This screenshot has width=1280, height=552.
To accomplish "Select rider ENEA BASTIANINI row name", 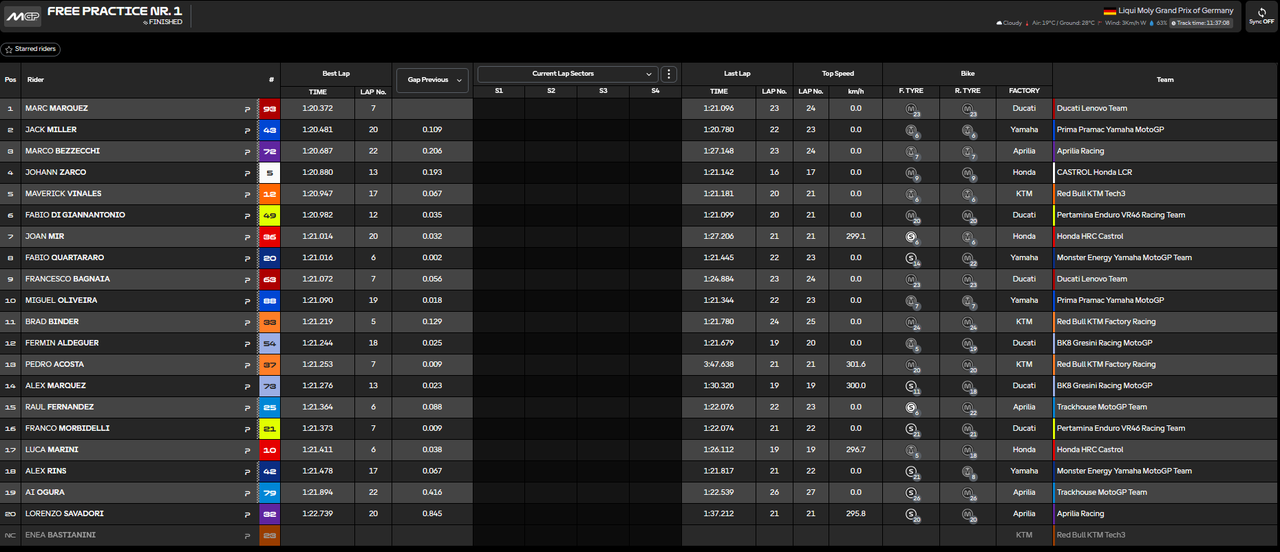I will pyautogui.click(x=62, y=535).
